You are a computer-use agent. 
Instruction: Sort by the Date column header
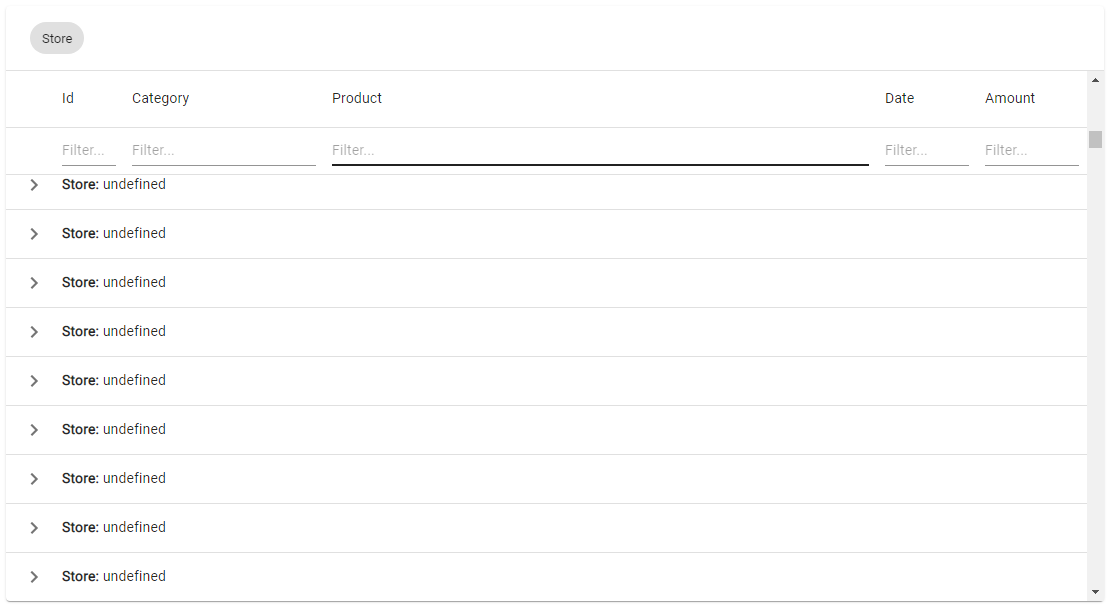(899, 98)
